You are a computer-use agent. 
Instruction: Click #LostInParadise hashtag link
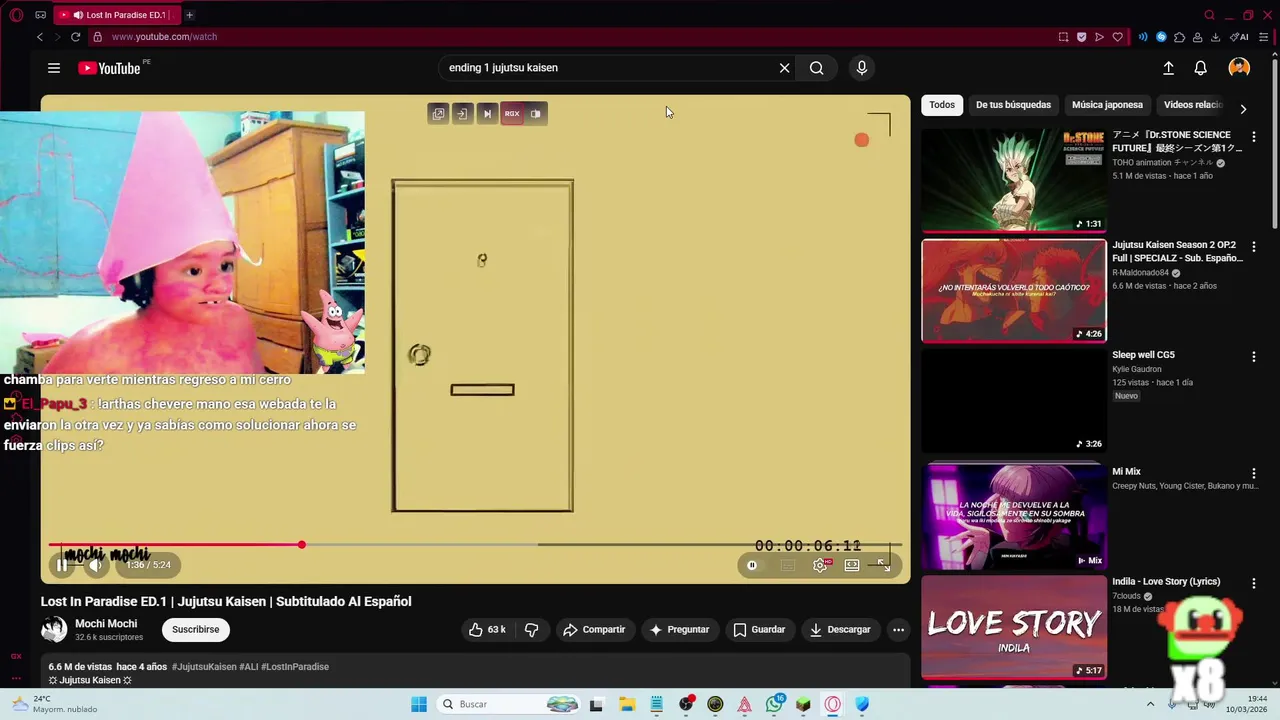pos(295,667)
